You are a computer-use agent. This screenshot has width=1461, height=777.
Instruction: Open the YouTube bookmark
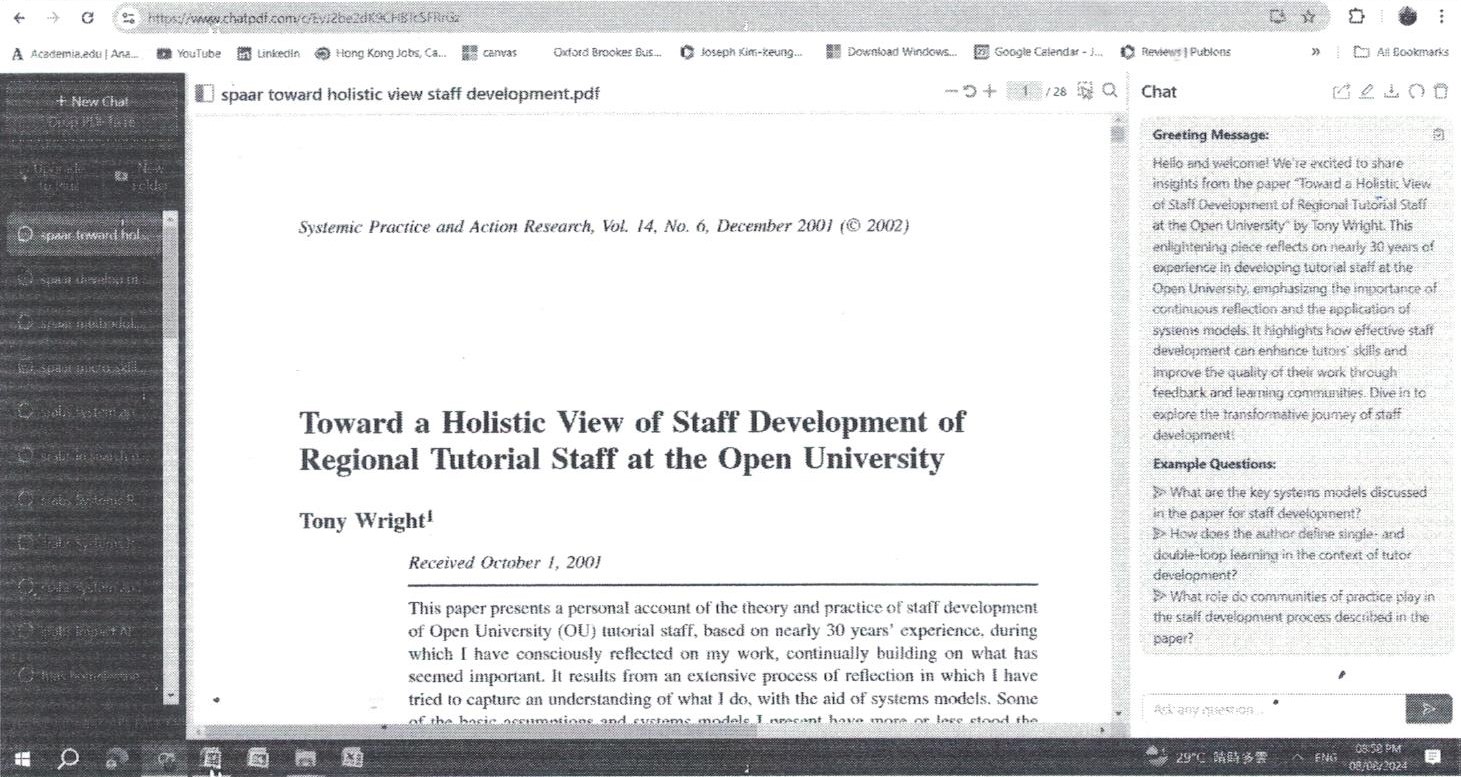point(190,52)
